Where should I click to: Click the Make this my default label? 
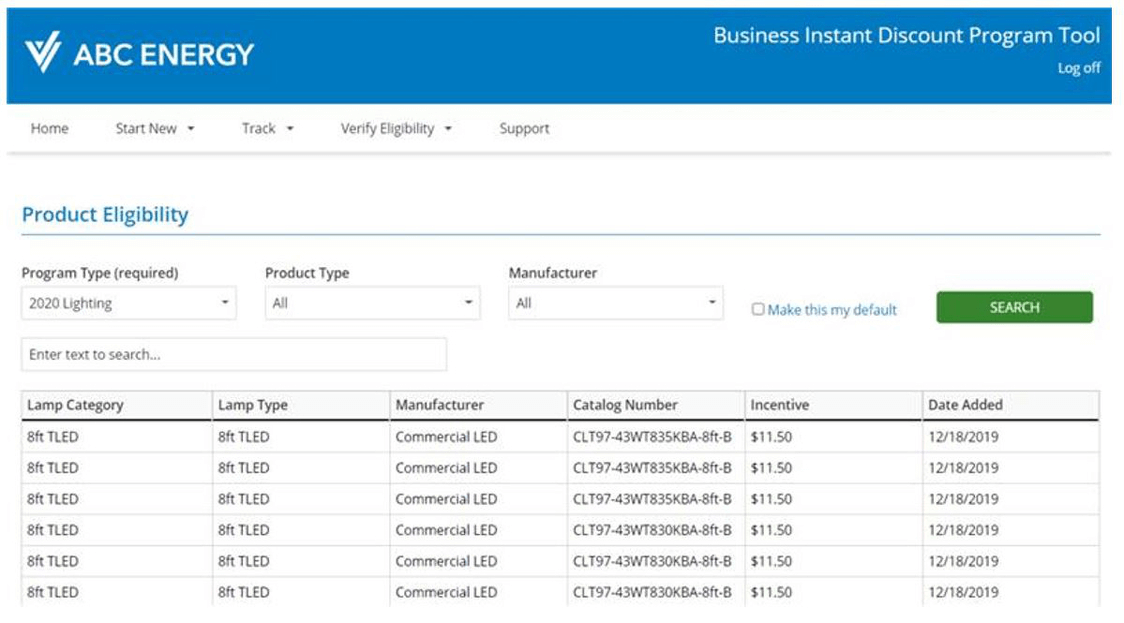pyautogui.click(x=832, y=310)
